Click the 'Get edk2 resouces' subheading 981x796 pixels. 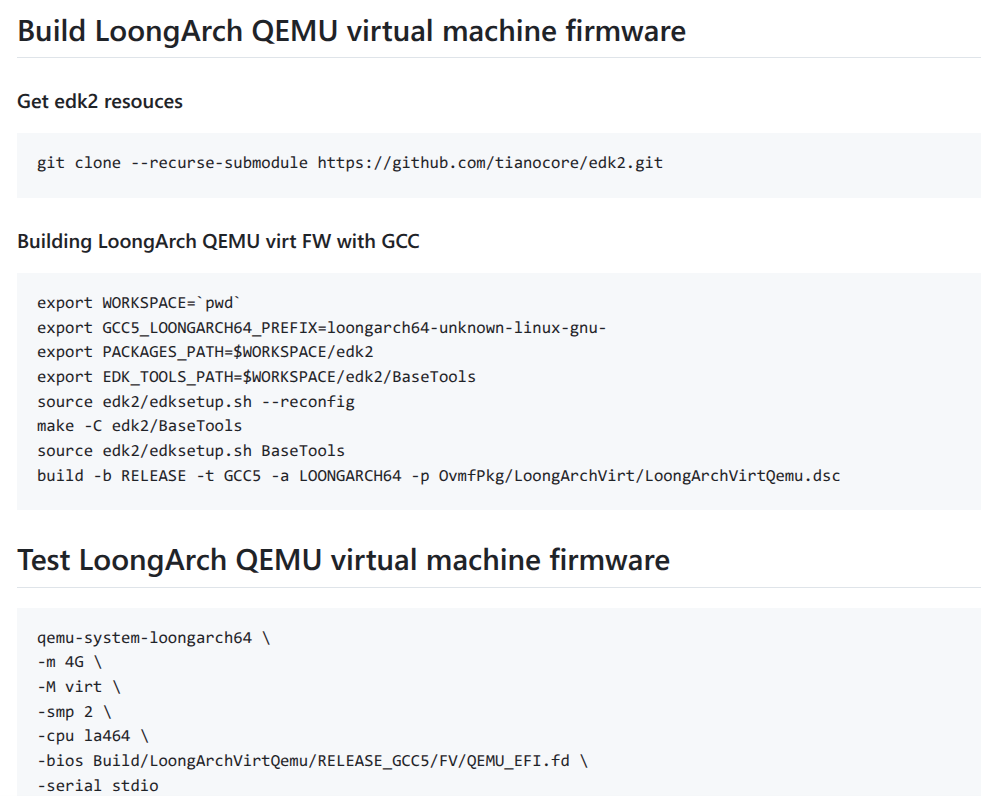point(100,101)
